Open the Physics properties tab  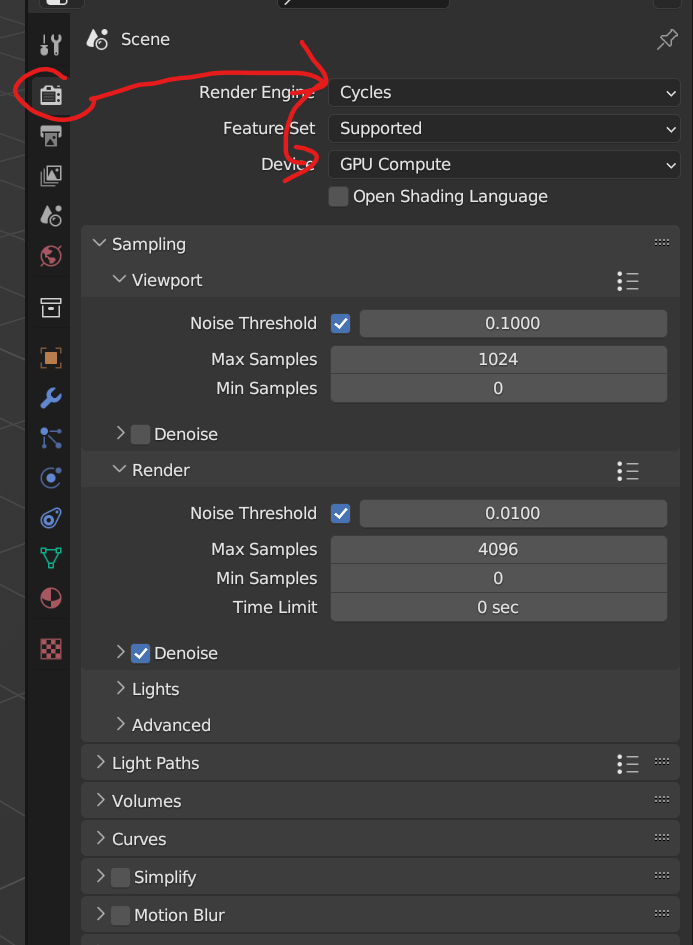tap(50, 478)
